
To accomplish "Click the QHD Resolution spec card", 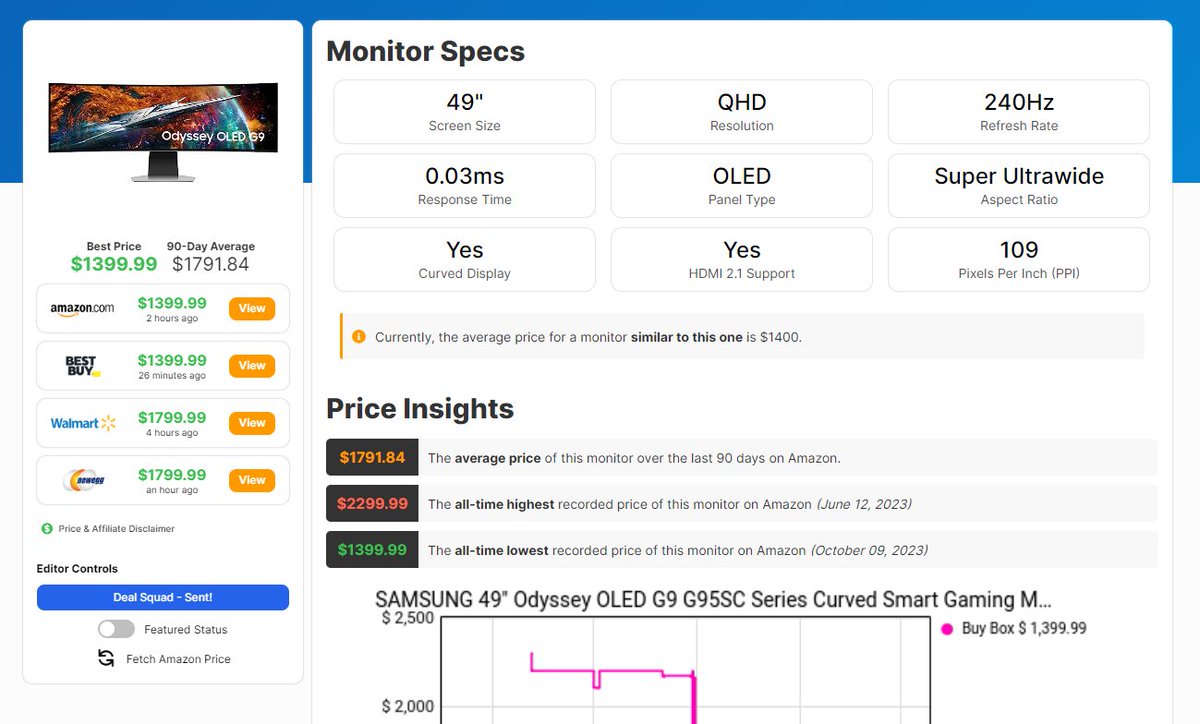I will 741,112.
